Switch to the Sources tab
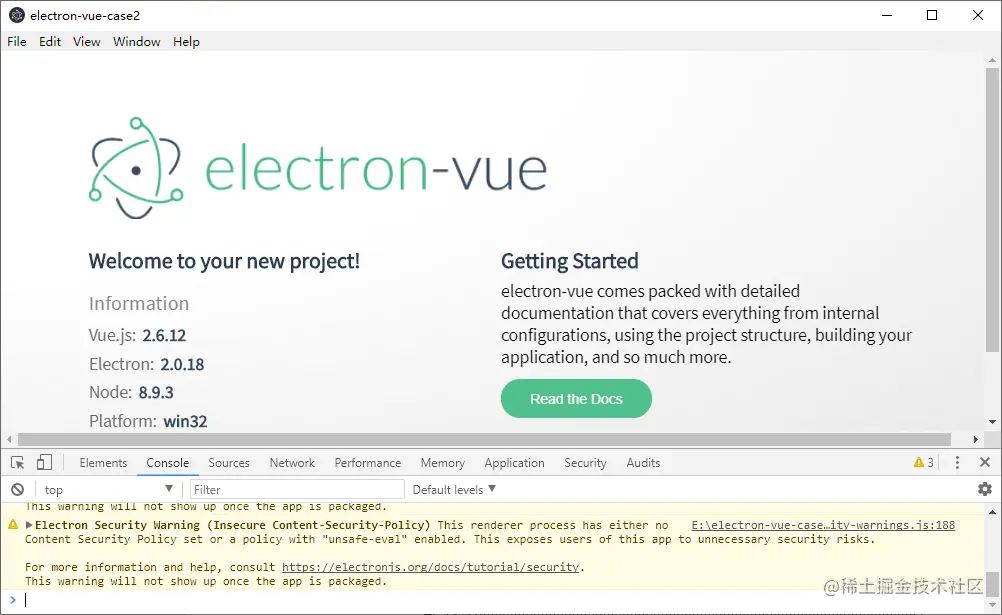1002x615 pixels. (x=229, y=462)
